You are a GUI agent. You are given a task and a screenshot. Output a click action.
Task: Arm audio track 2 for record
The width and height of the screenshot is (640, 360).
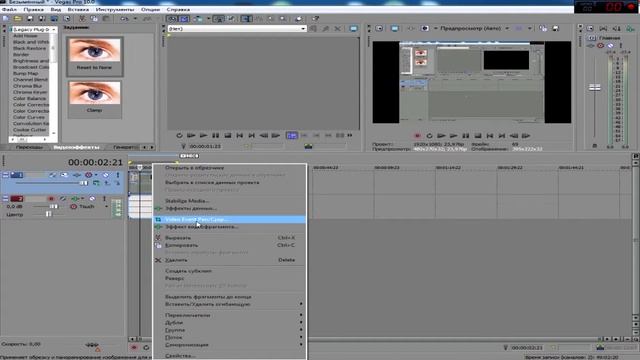(x=51, y=199)
